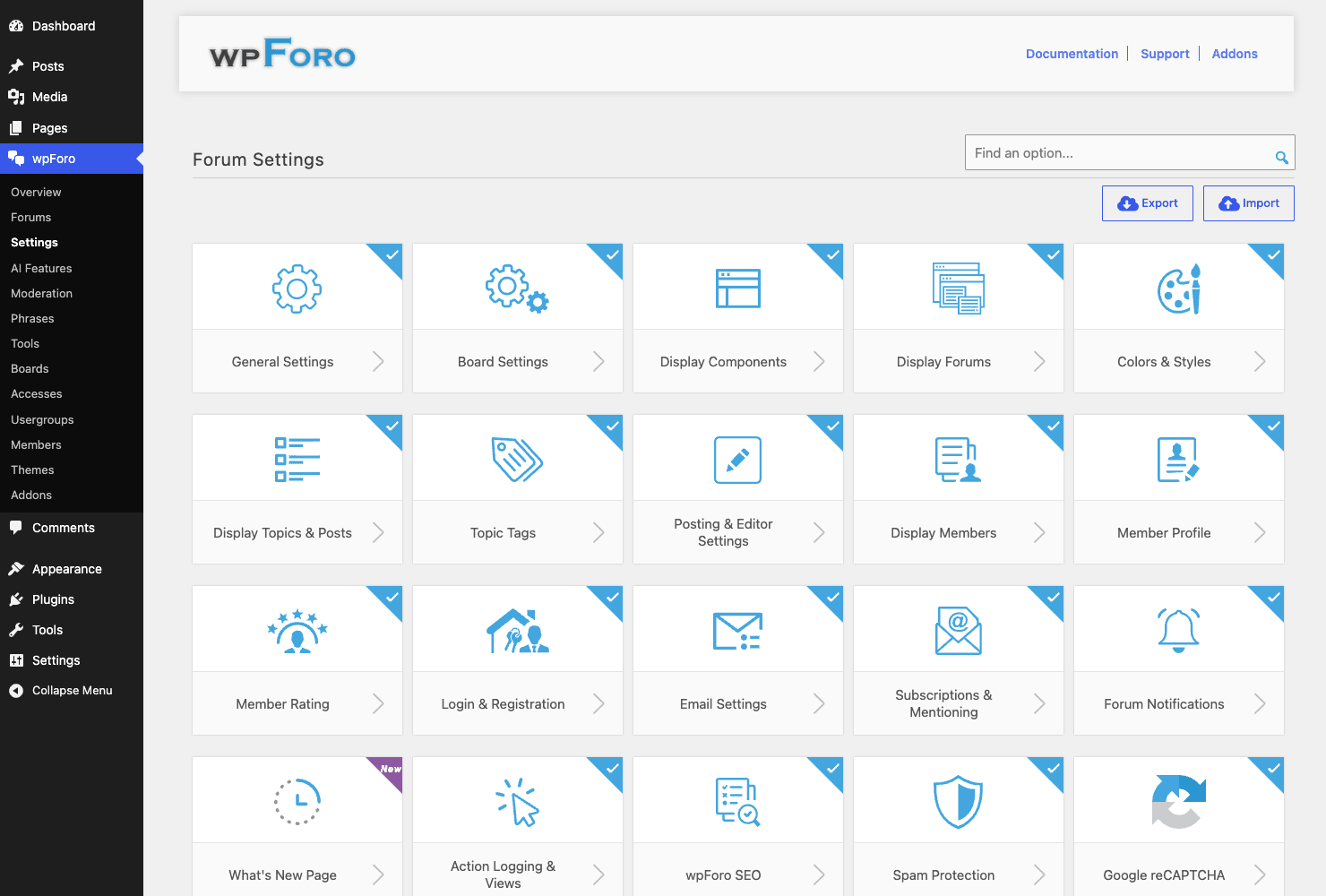
Task: Open the Display Topics & Posts list icon
Action: 297,460
